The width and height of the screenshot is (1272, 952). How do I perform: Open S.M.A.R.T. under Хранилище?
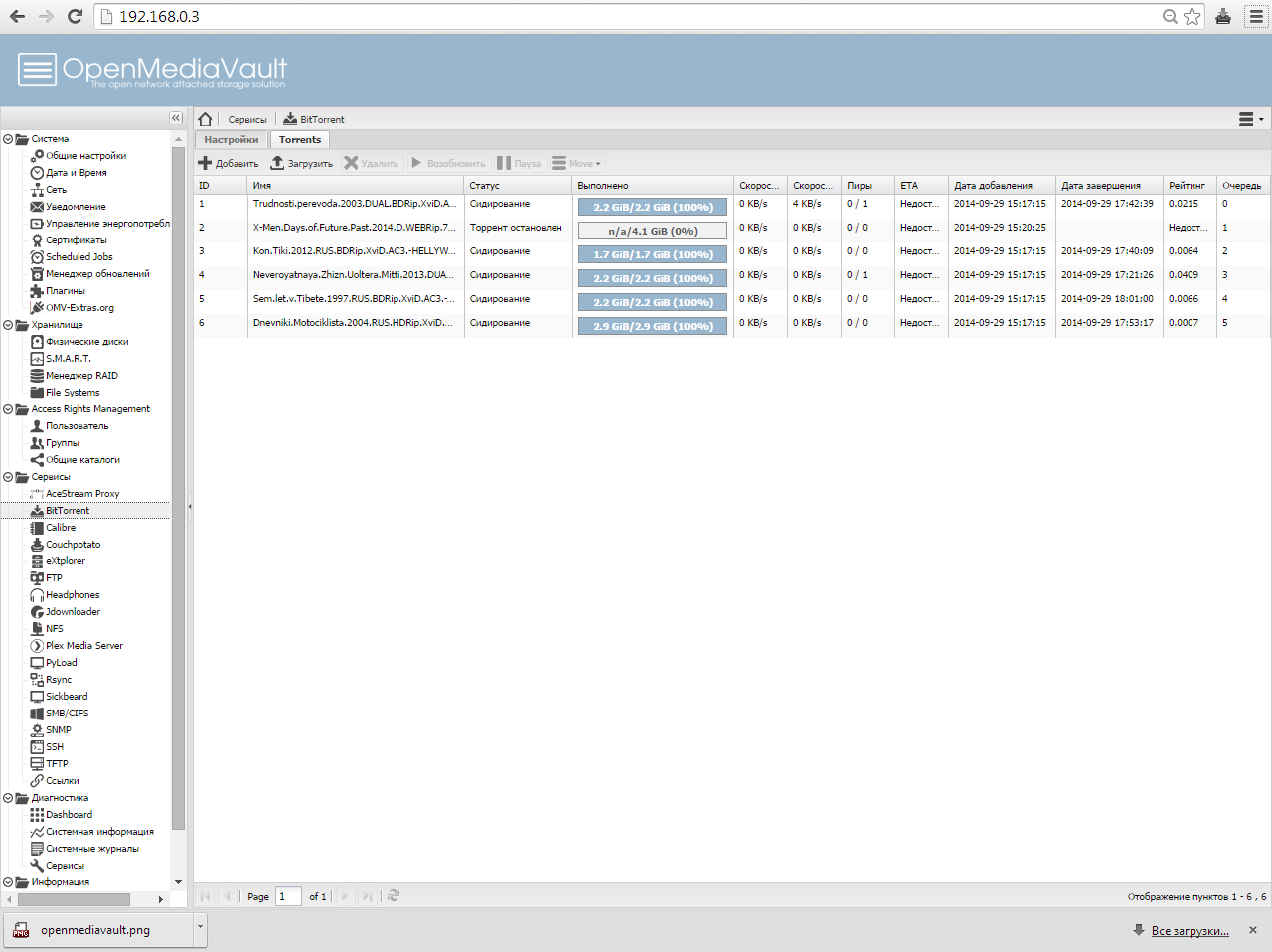coord(68,359)
